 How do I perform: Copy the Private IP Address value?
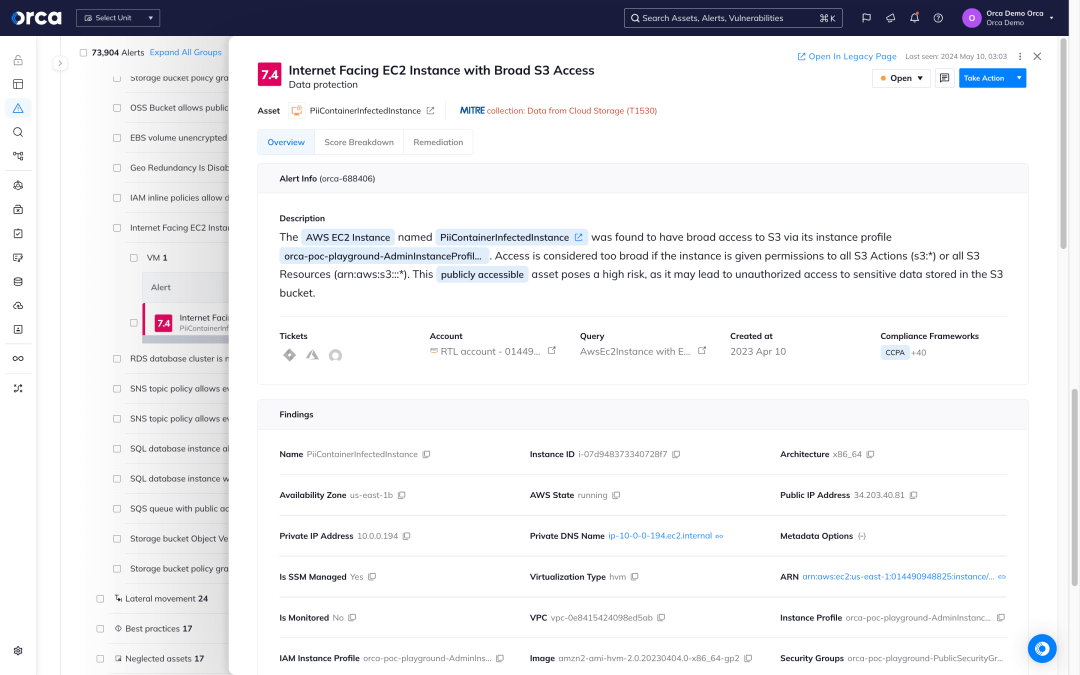pos(406,536)
